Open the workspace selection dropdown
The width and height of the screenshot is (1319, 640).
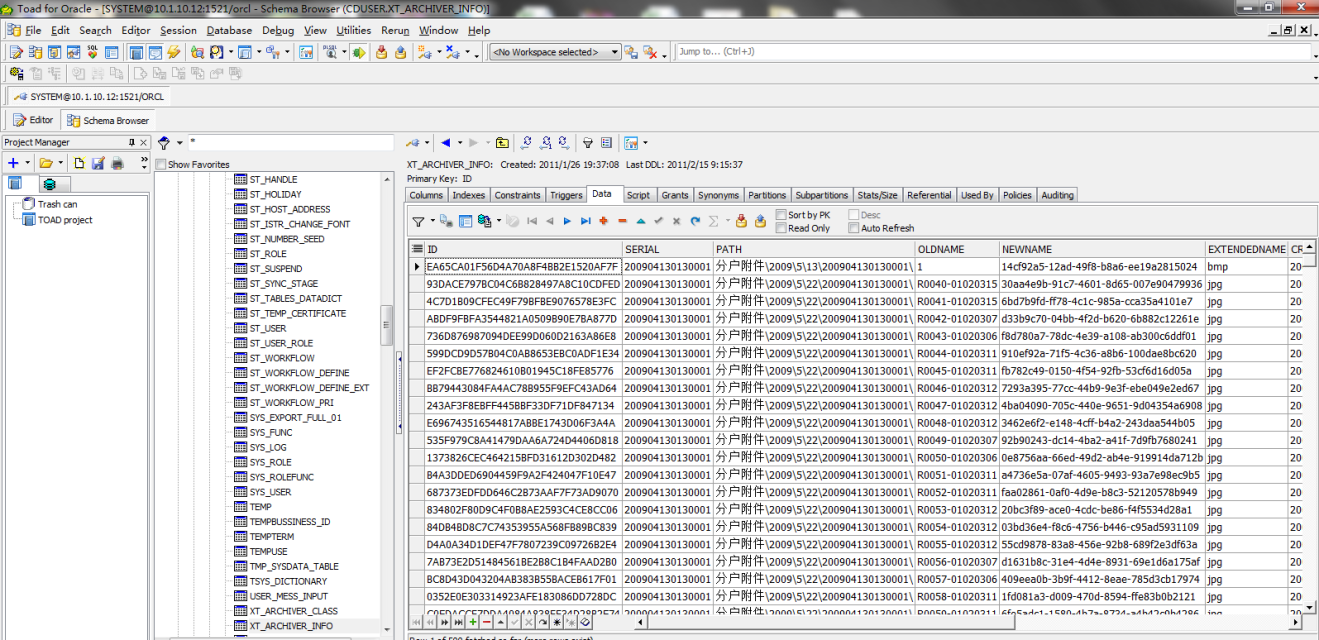[x=614, y=52]
